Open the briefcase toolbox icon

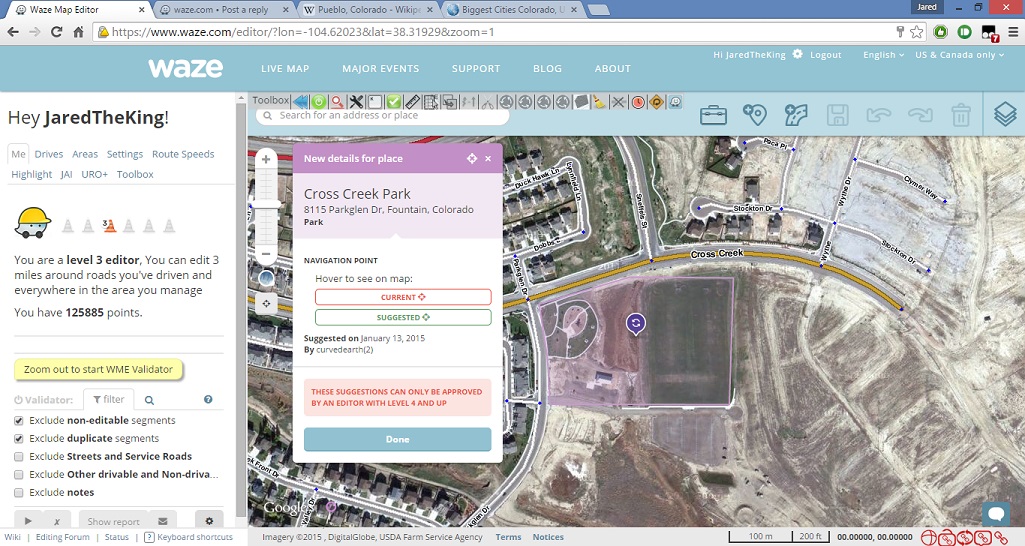point(713,115)
